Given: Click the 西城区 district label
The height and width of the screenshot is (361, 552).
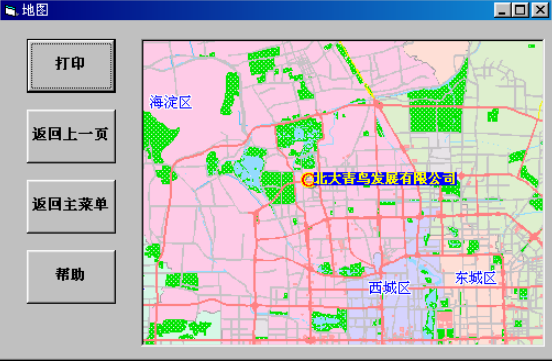Looking at the screenshot, I should [390, 288].
